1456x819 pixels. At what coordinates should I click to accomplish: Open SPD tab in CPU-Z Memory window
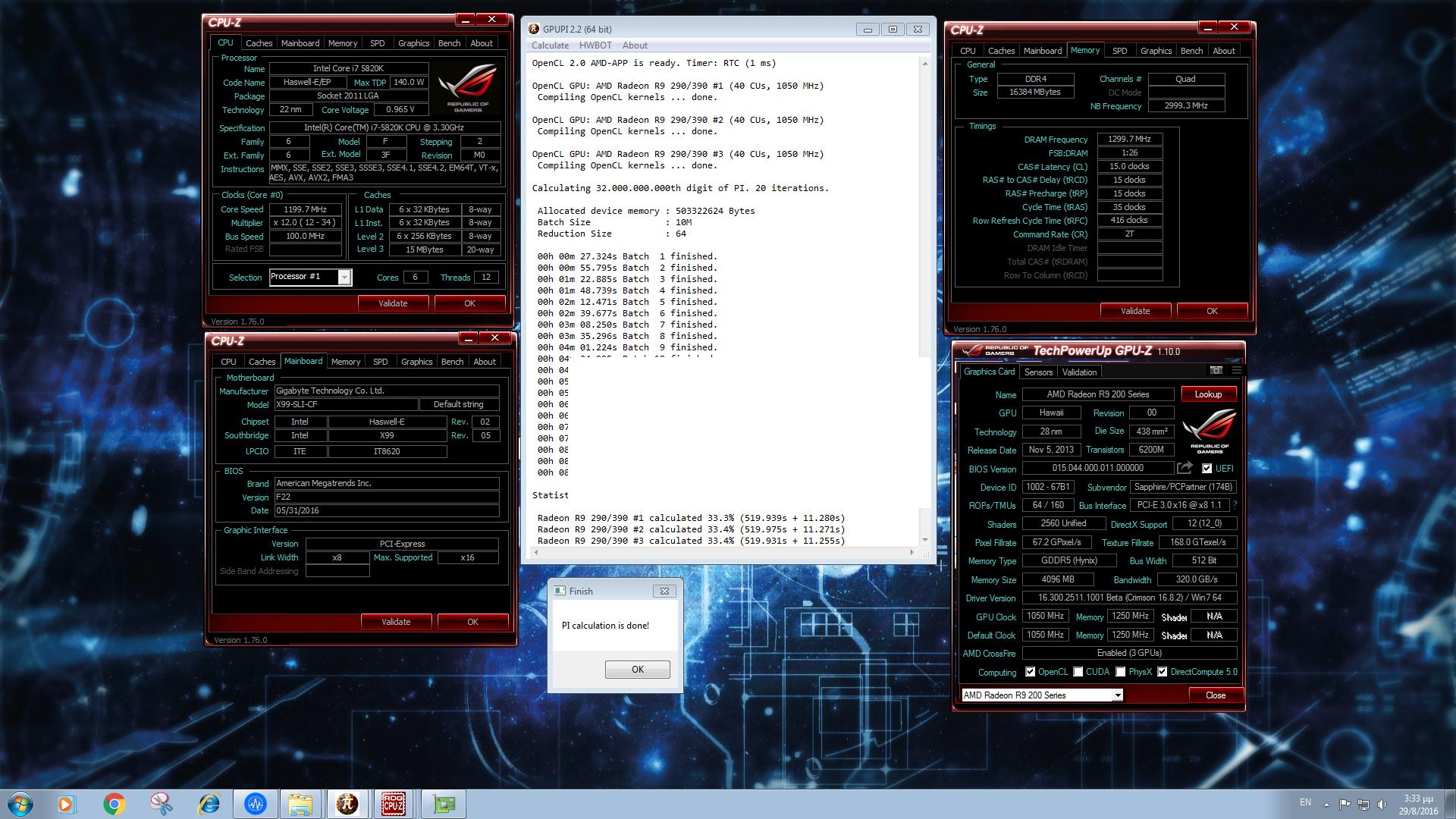coord(1119,51)
